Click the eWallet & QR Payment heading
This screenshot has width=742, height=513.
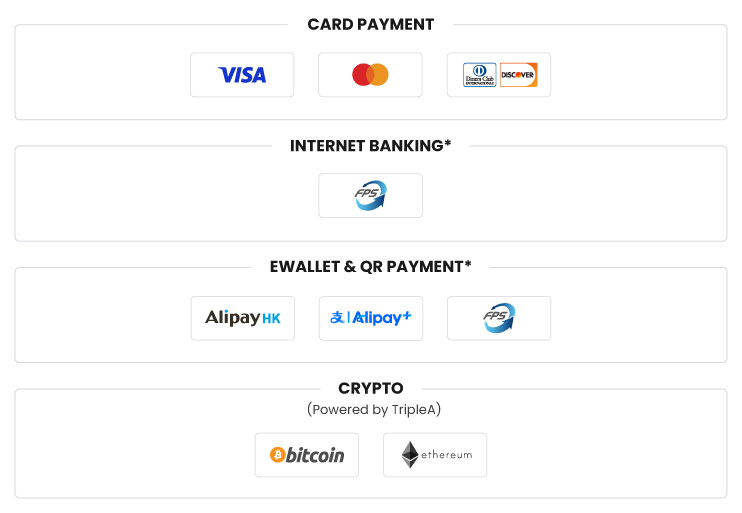tap(371, 267)
